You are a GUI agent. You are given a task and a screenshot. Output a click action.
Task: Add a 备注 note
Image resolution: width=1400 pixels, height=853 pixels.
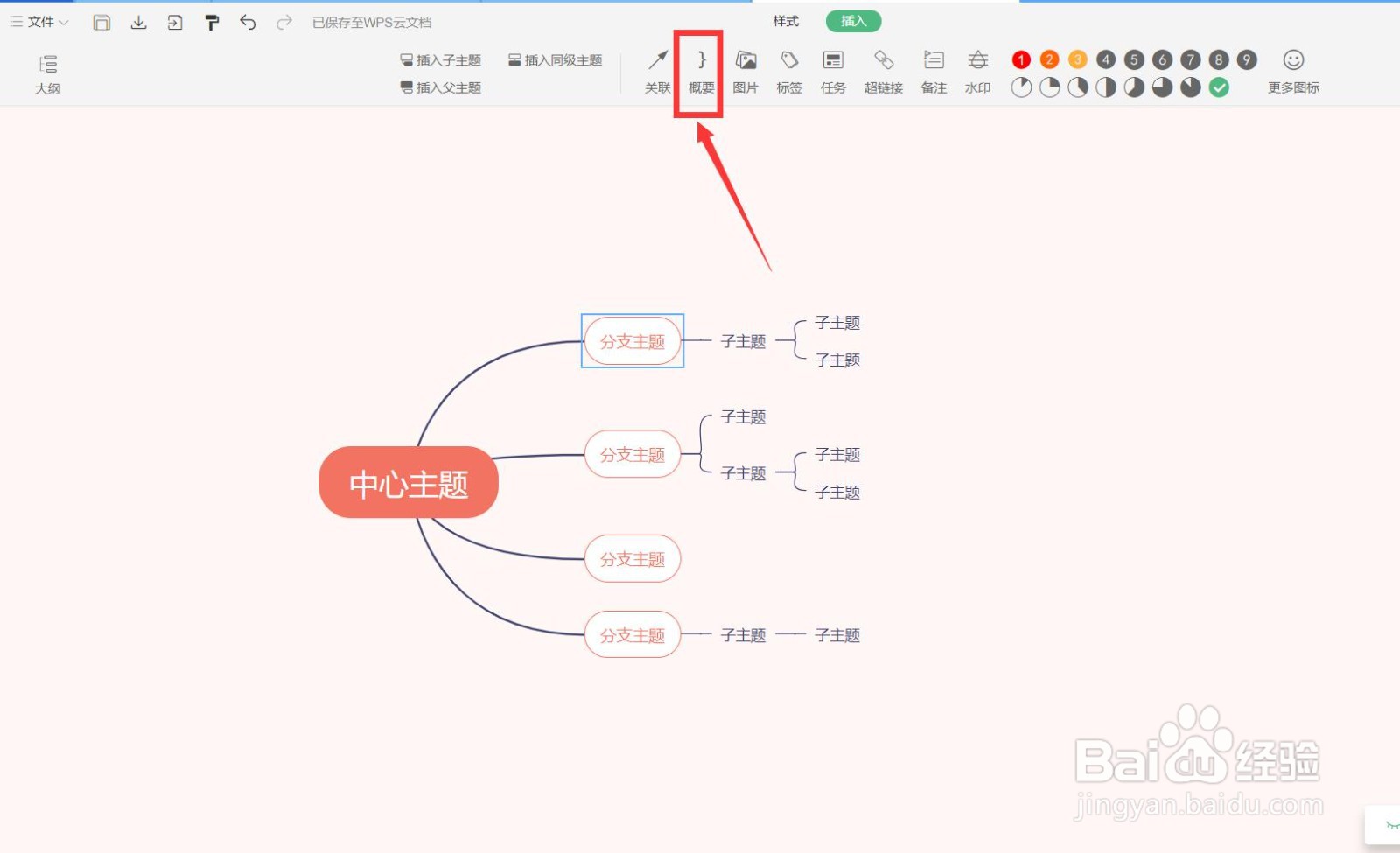tap(934, 72)
